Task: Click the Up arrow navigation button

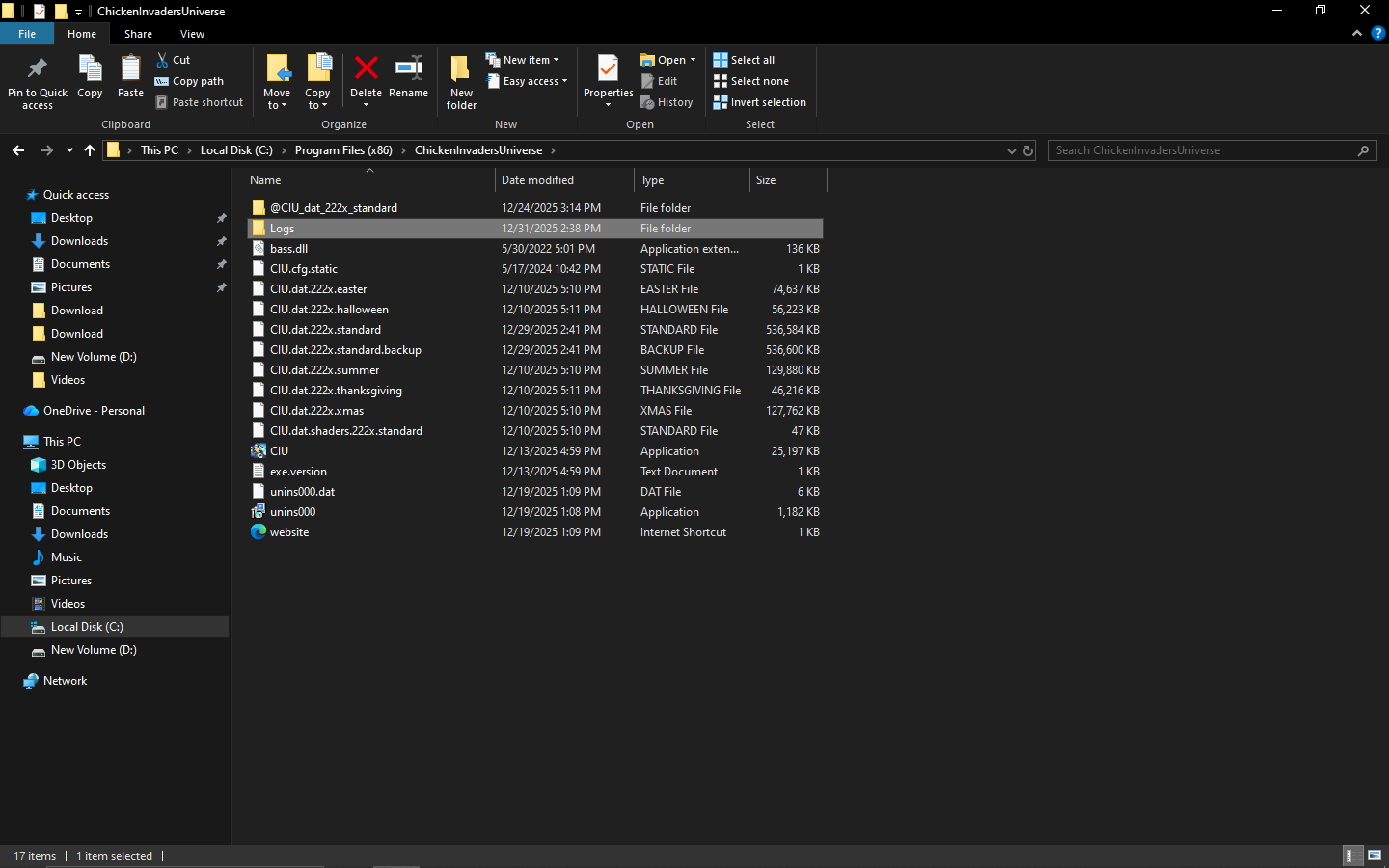Action: (90, 150)
